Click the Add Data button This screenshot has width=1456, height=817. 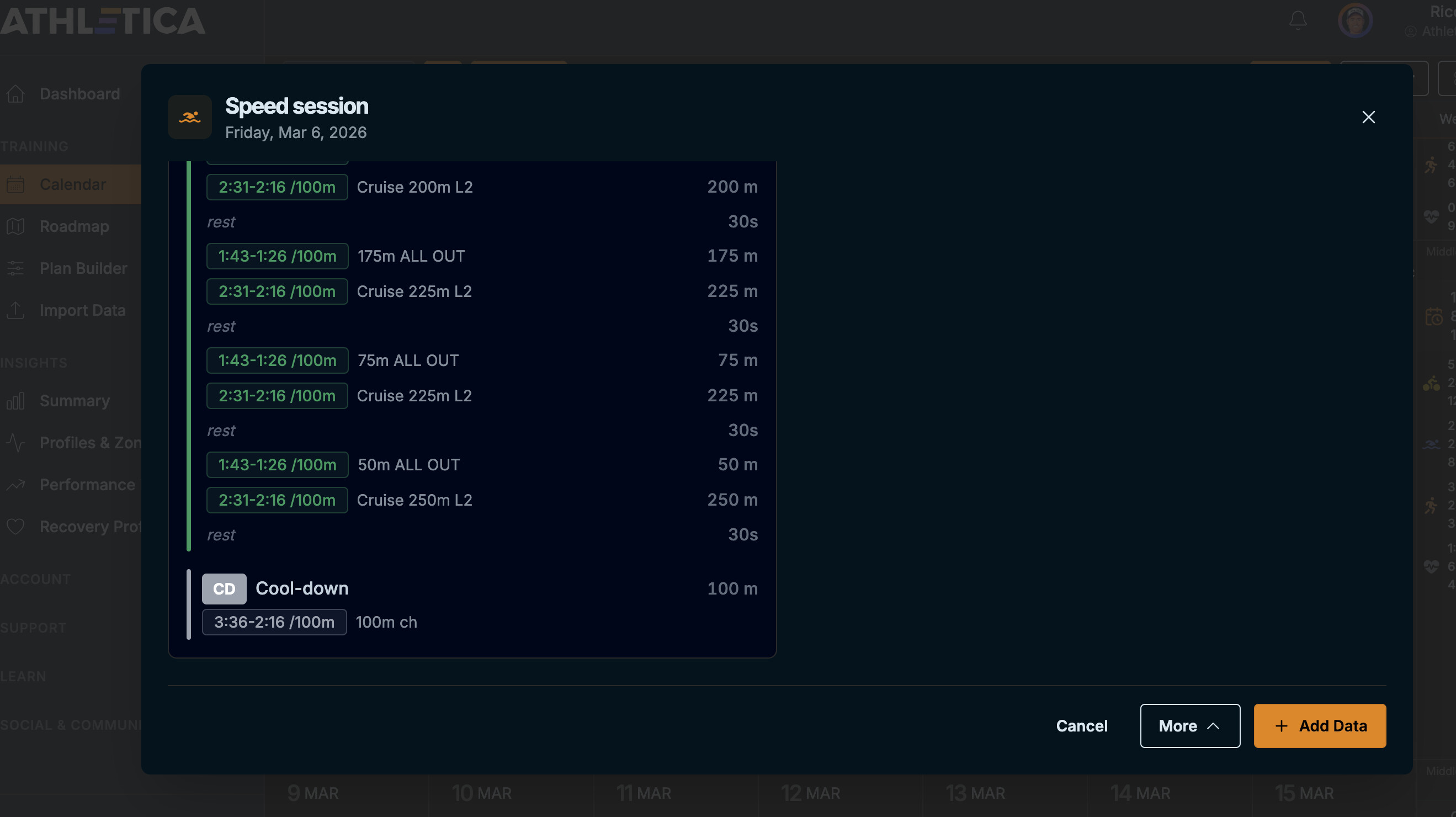[1319, 725]
